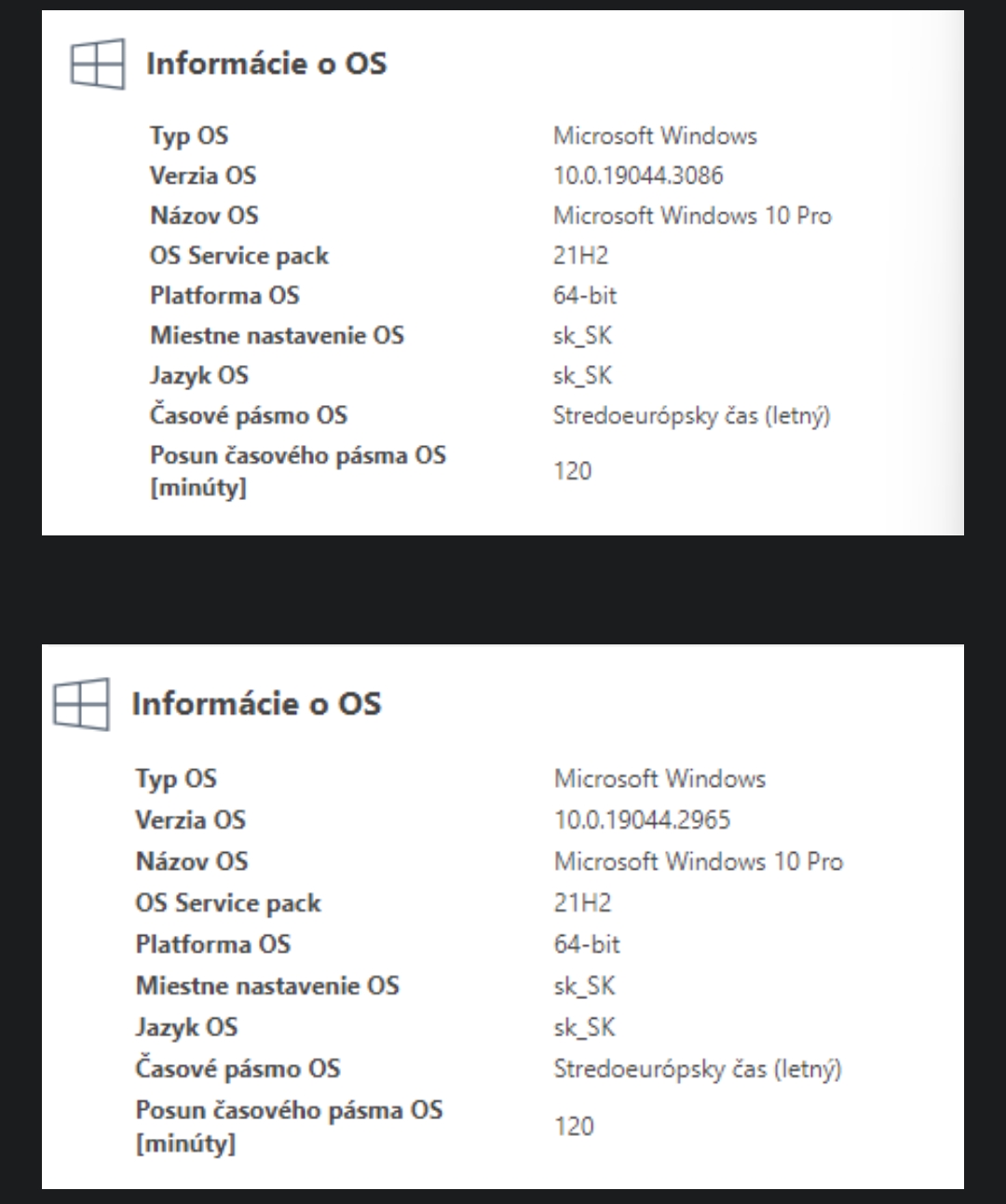Click 'Posun časového pásma OS' label in lower panel
This screenshot has height=1204, width=1006.
point(289,1111)
